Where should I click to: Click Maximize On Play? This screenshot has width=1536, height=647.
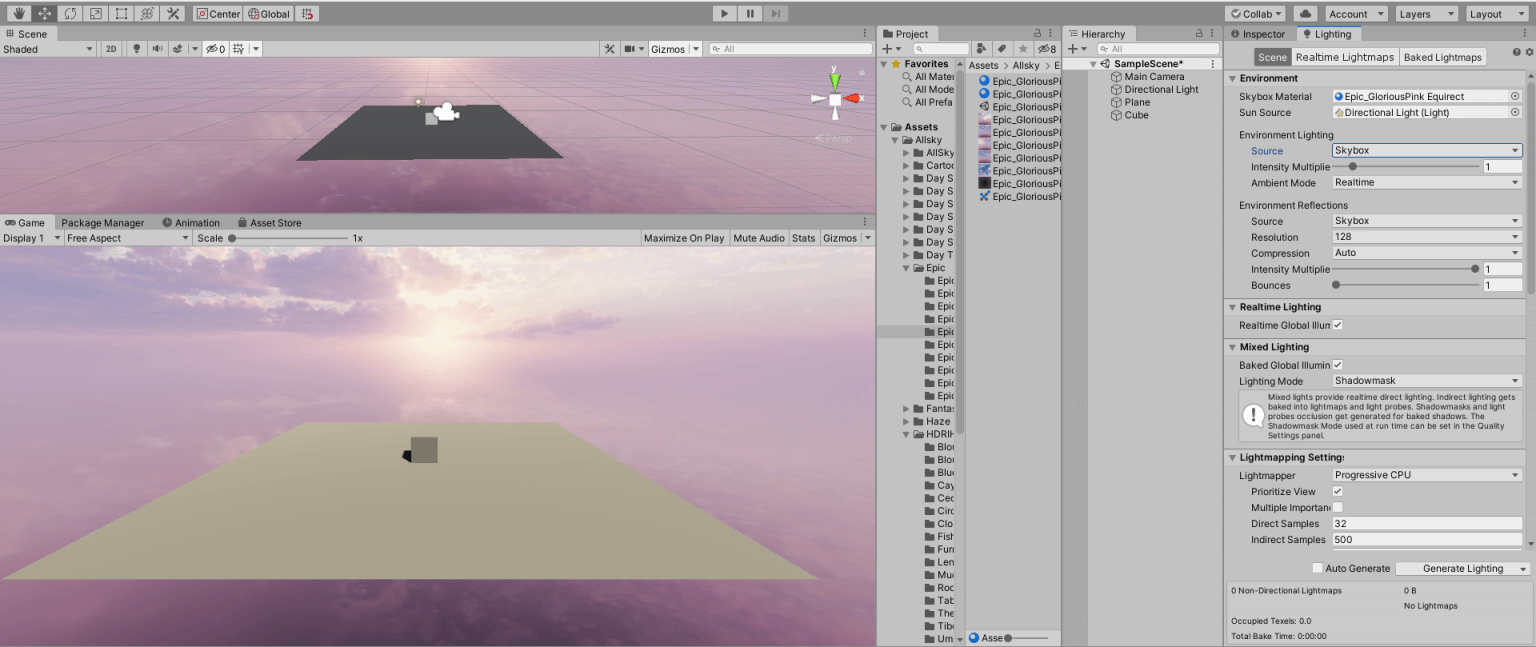(684, 237)
